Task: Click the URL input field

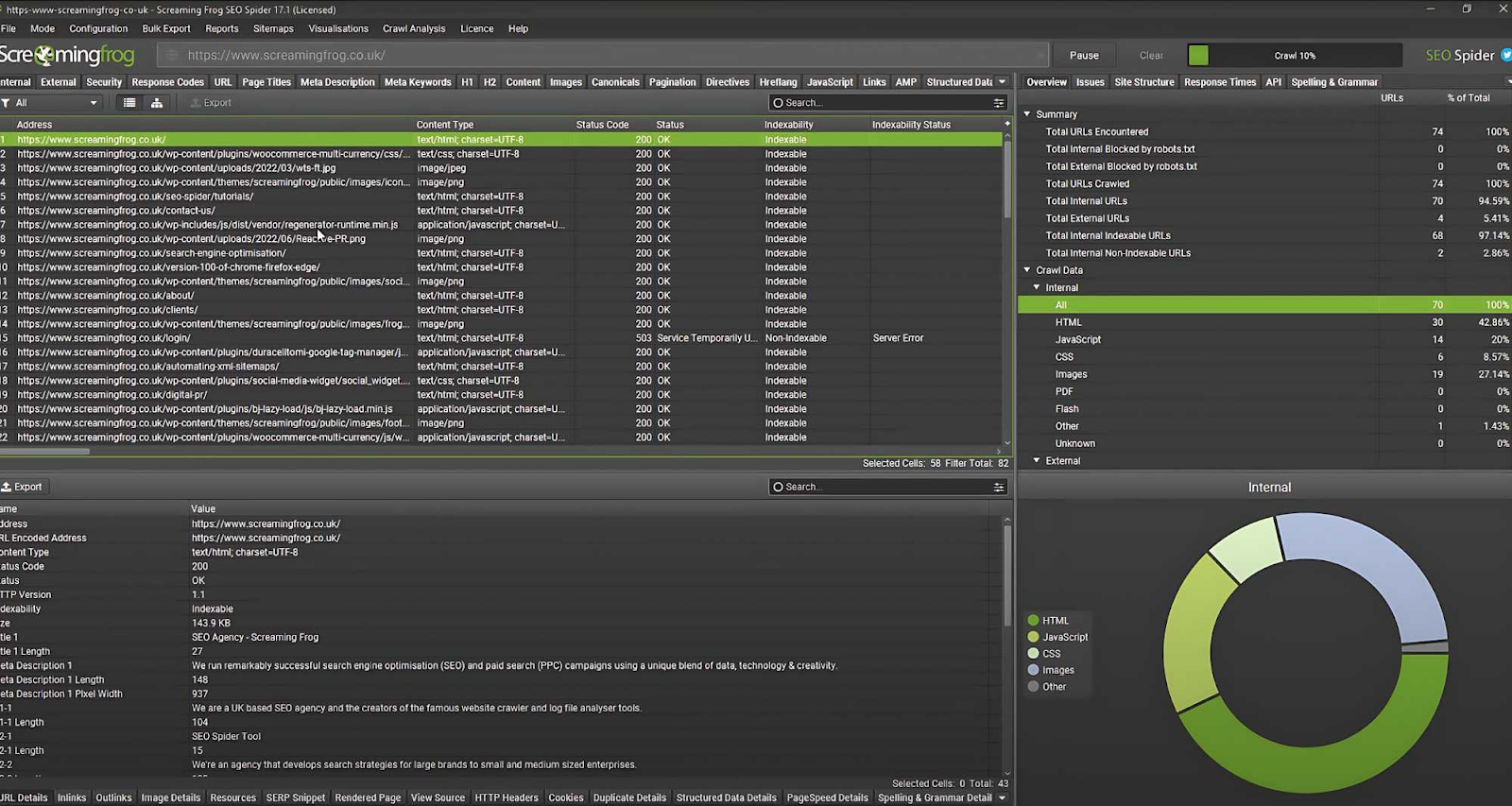Action: pos(605,55)
